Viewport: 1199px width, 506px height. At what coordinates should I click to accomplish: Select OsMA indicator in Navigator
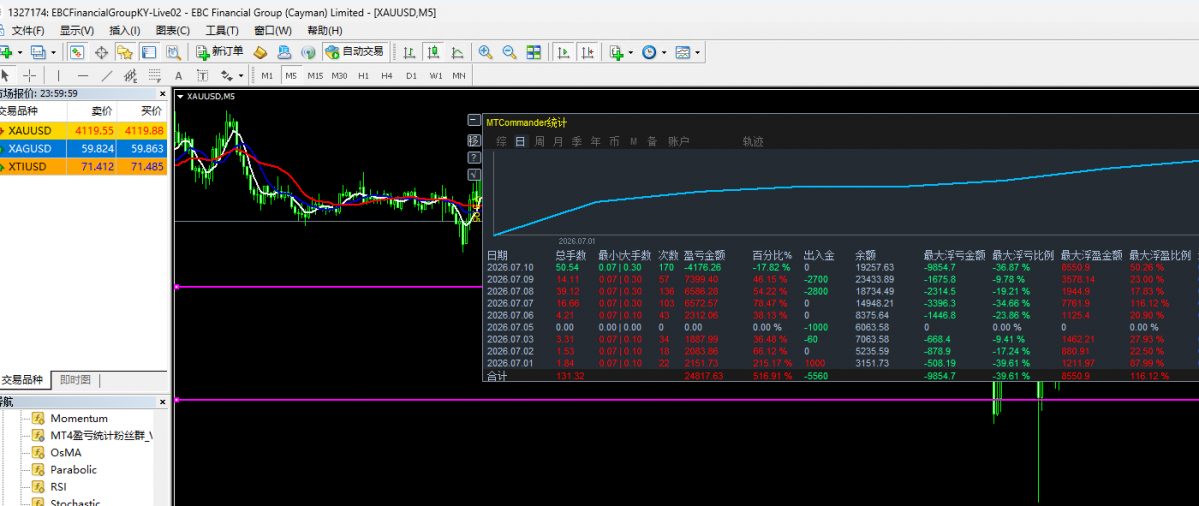click(x=65, y=452)
